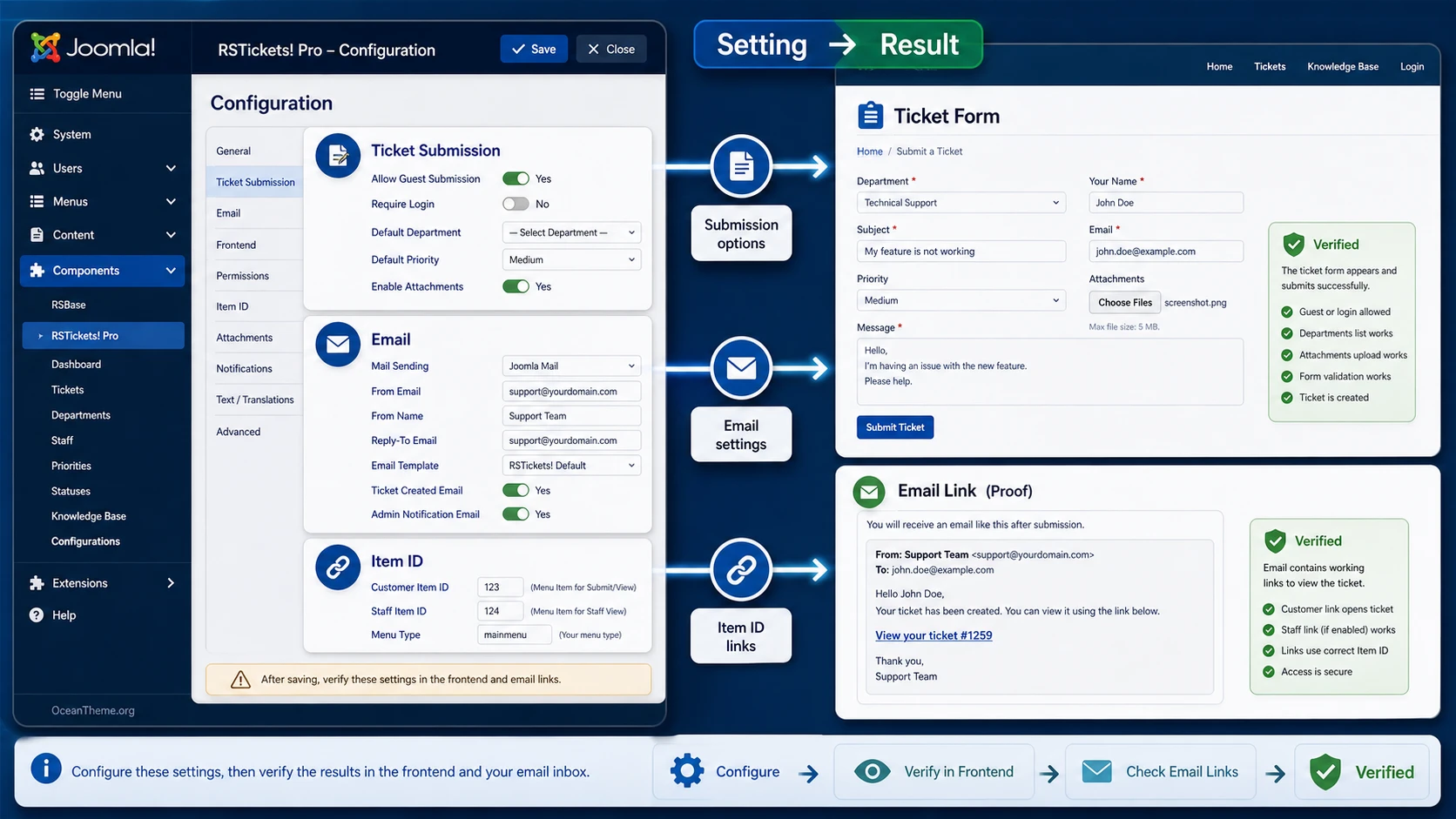The image size is (1456, 819).
Task: Click the Choose Files button
Action: [1124, 302]
